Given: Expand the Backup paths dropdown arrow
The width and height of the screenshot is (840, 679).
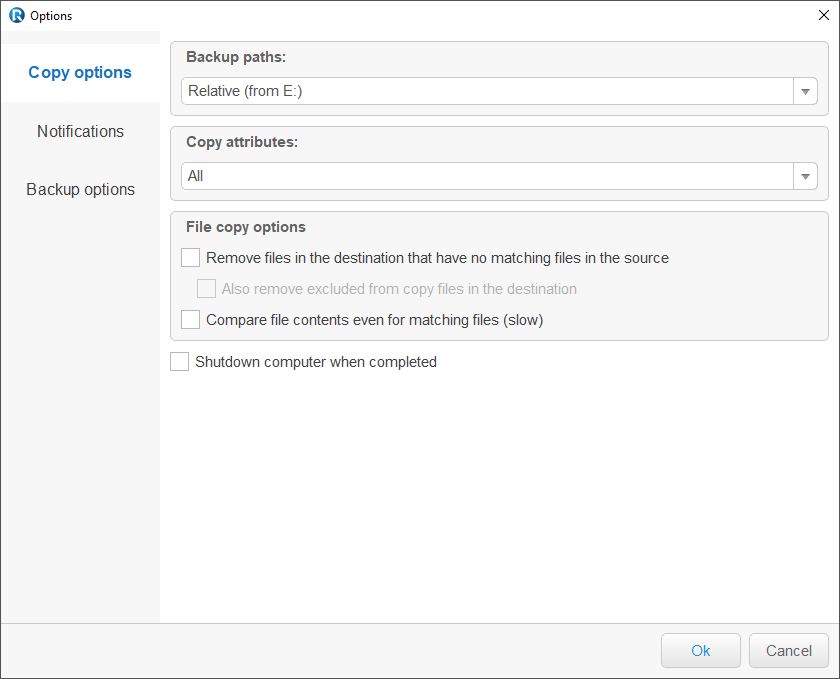Looking at the screenshot, I should pos(805,91).
